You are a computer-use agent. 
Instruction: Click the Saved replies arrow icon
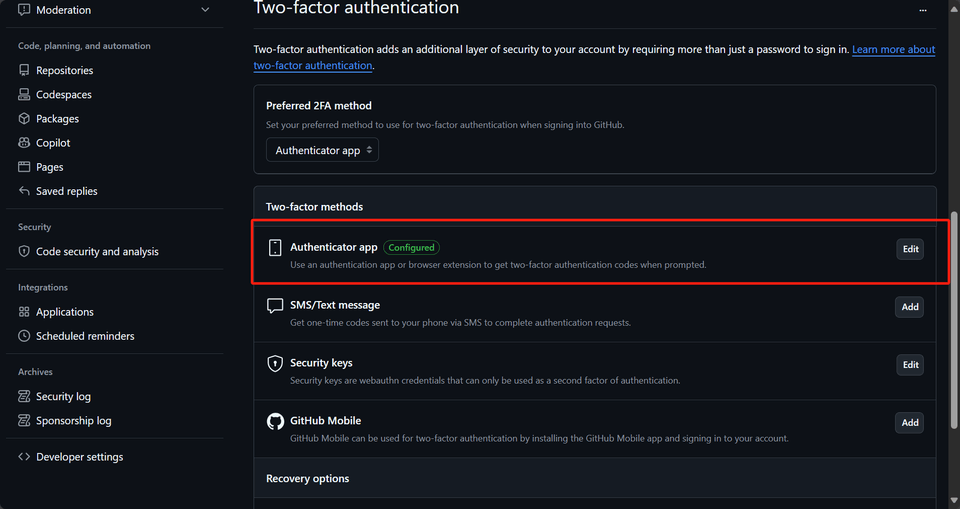click(x=25, y=191)
